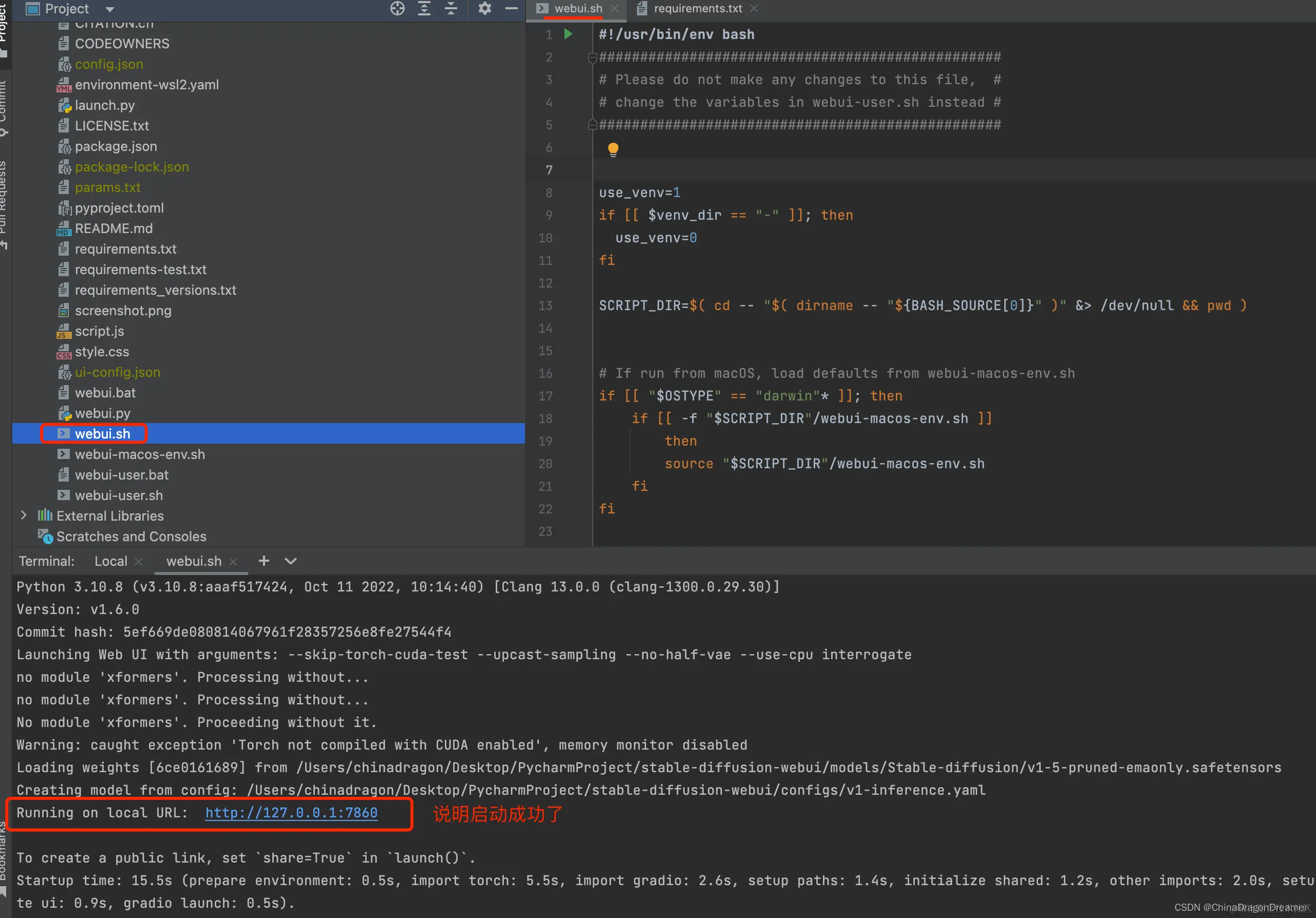
Task: Close the webui.sh terminal tab
Action: click(x=233, y=562)
